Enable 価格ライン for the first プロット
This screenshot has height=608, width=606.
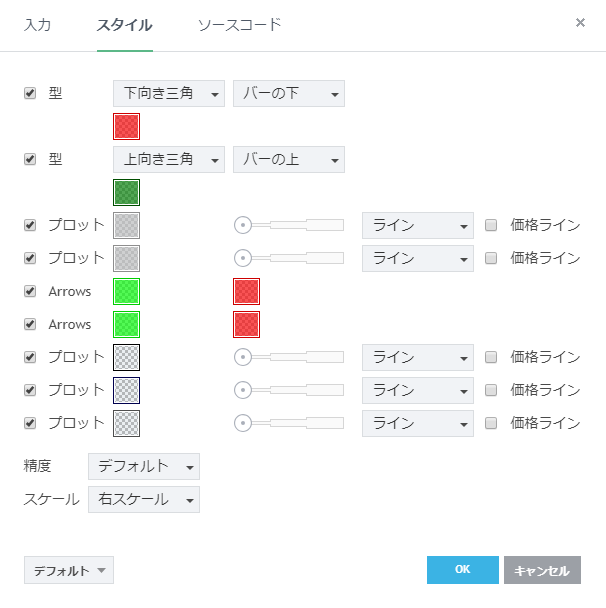click(491, 225)
